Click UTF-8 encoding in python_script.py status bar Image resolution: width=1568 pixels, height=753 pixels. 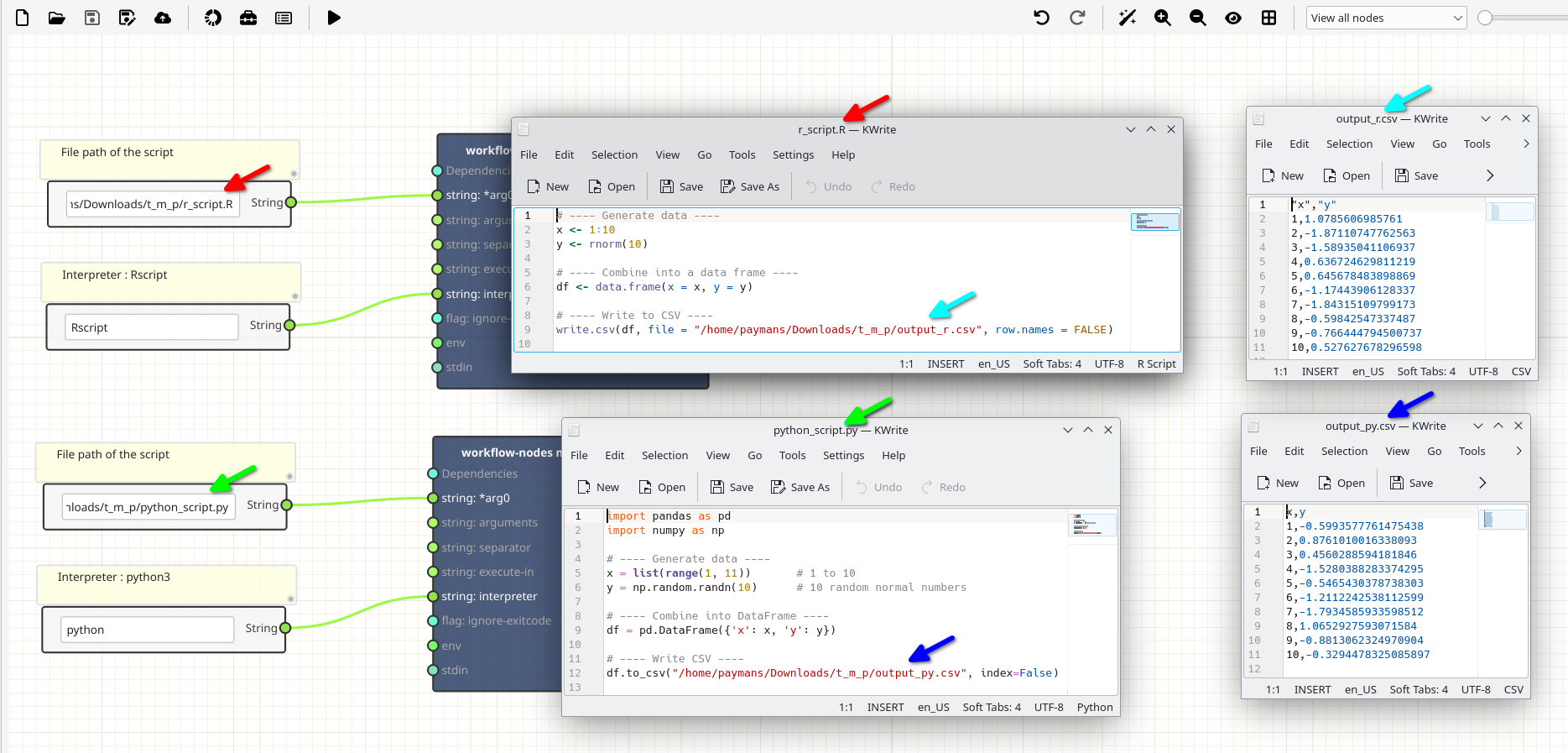coord(1049,707)
